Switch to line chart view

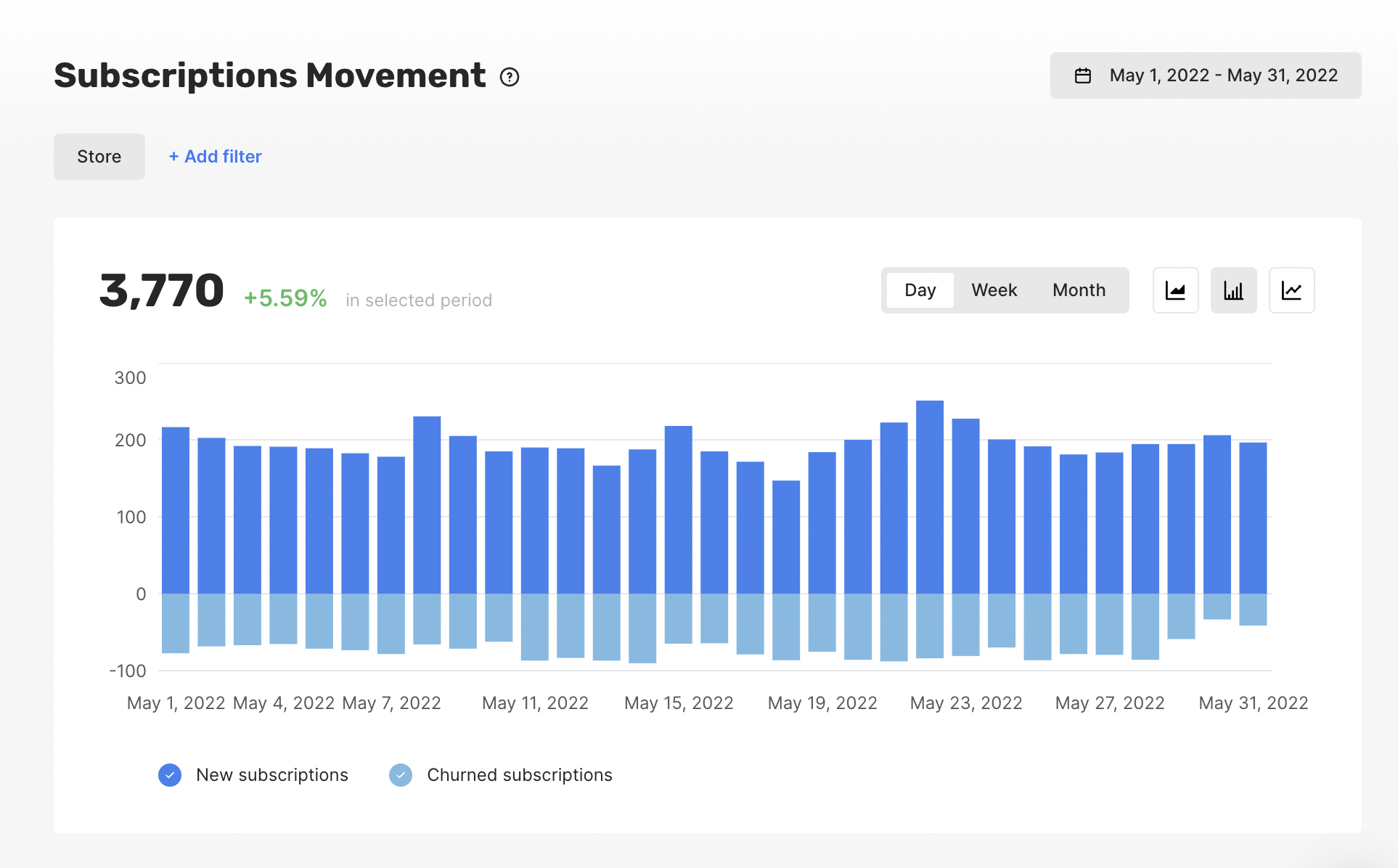(x=1291, y=290)
